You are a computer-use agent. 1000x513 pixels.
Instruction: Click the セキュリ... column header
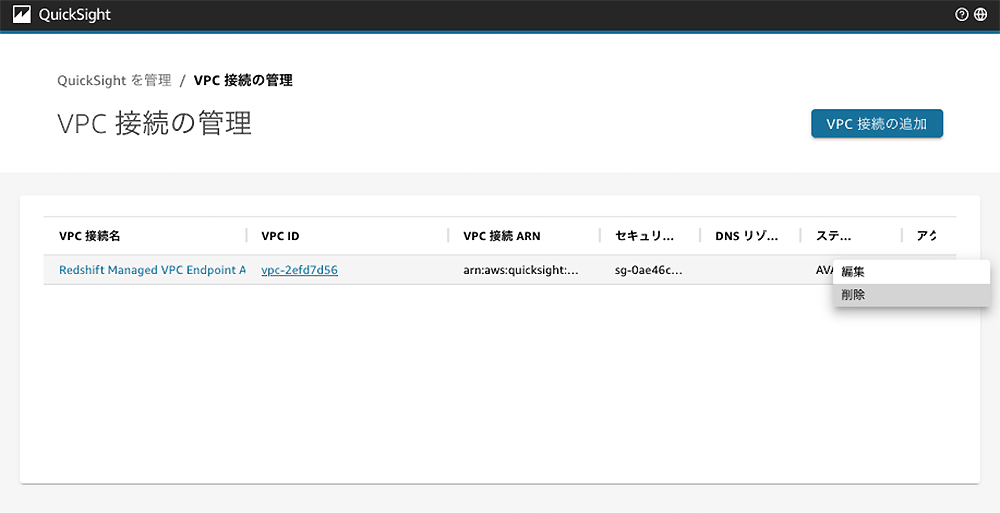click(x=645, y=236)
